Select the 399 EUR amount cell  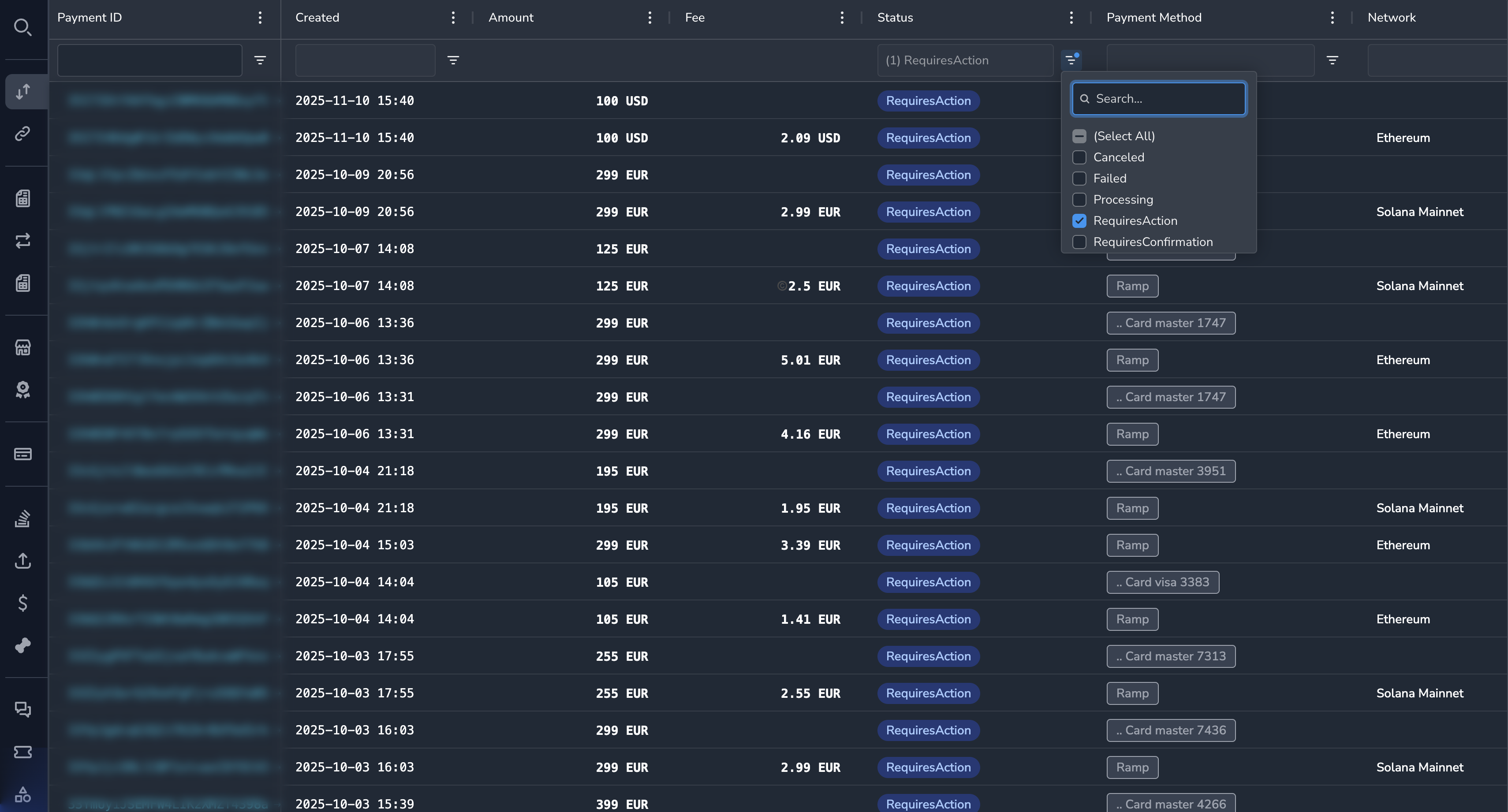[x=622, y=804]
